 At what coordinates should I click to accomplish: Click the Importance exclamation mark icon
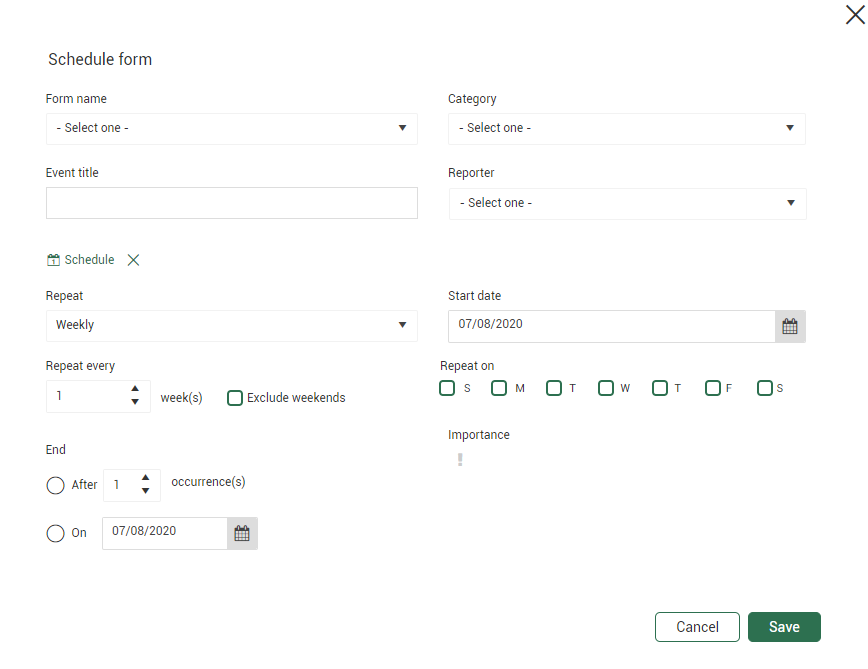point(460,460)
